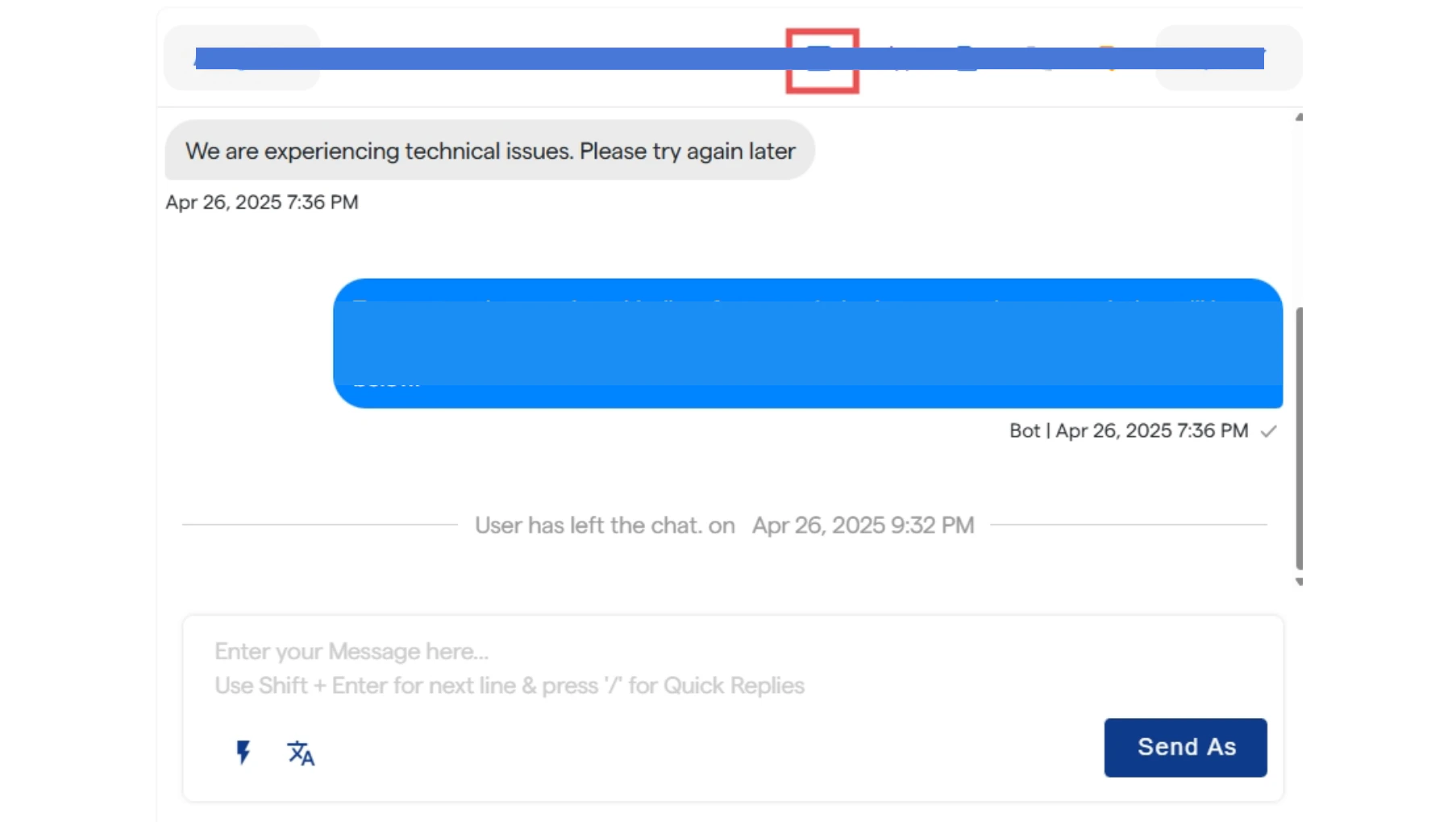Select the 'technical issues' message bubble
The image size is (1456, 822).
click(x=490, y=151)
